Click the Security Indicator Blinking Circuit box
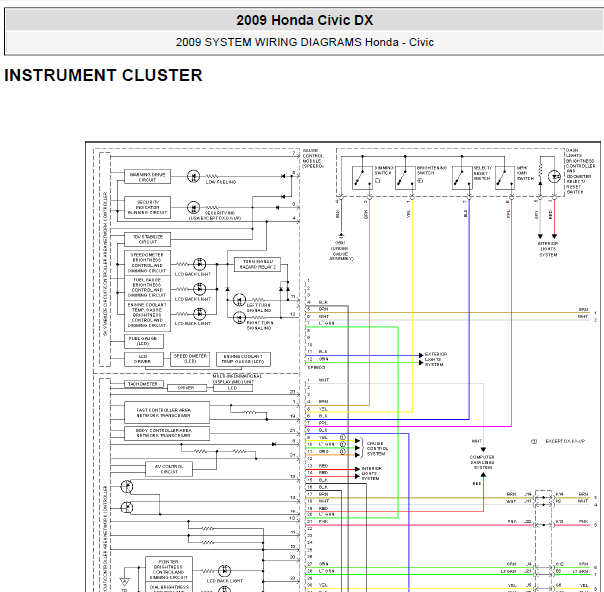The height and width of the screenshot is (592, 604). (148, 207)
